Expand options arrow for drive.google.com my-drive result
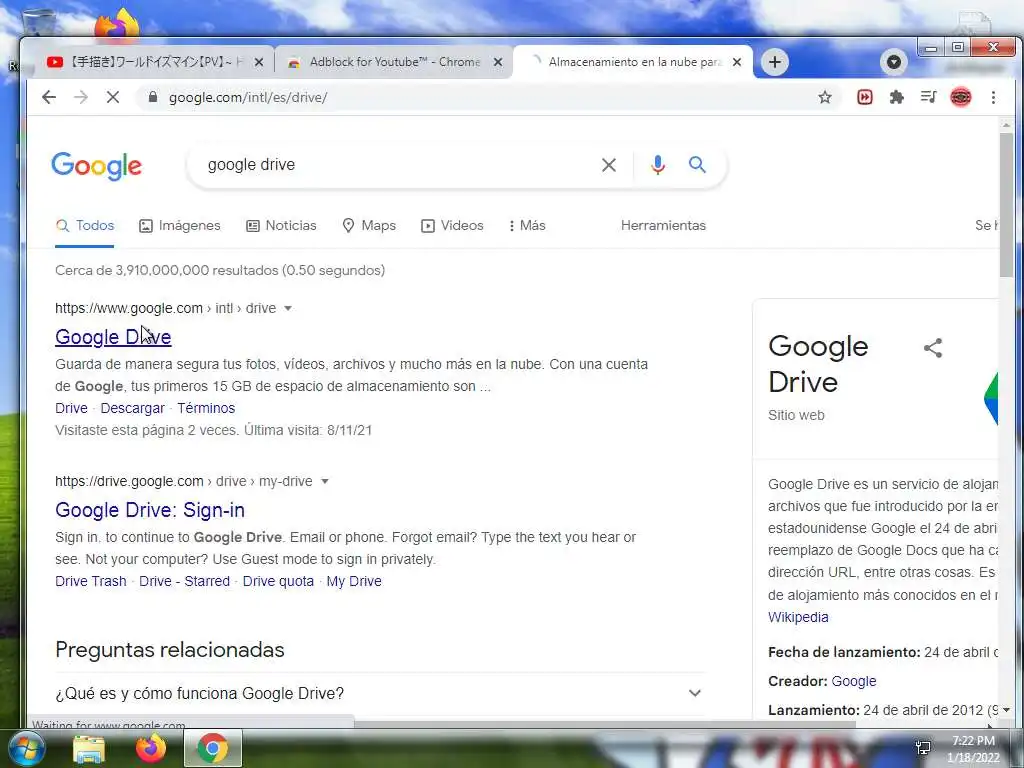This screenshot has height=768, width=1024. 325,481
